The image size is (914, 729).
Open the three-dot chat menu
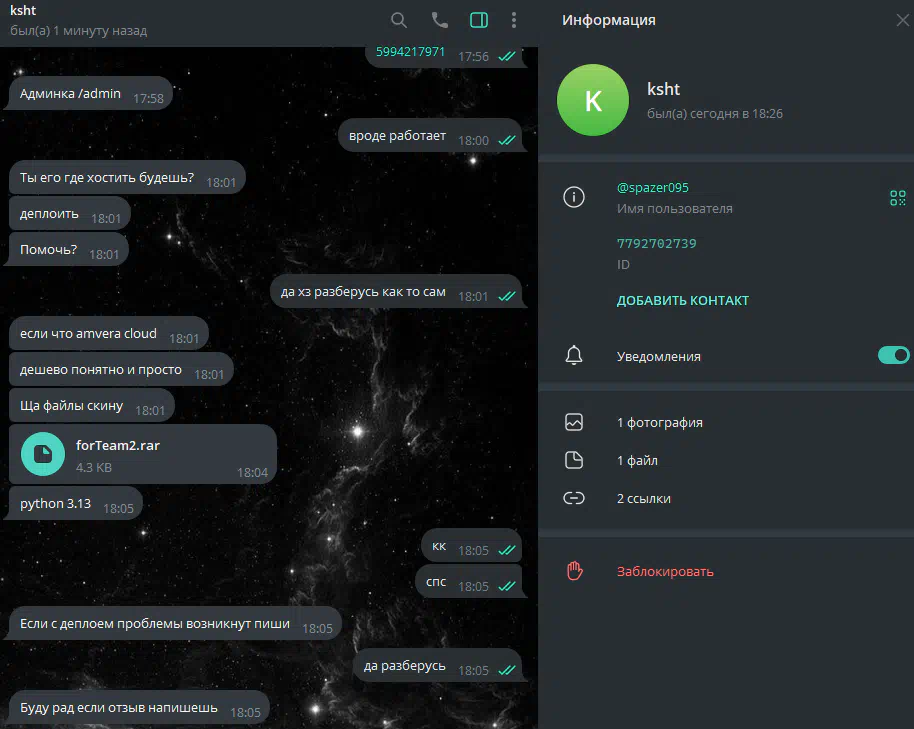tap(514, 20)
